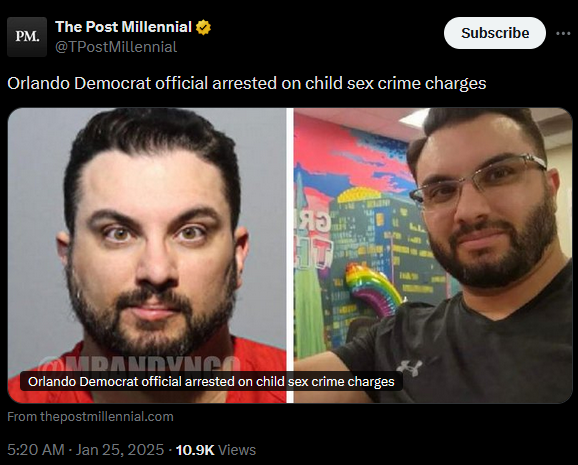
Task: Click the Under Armour logo on shirt
Action: [x=409, y=367]
